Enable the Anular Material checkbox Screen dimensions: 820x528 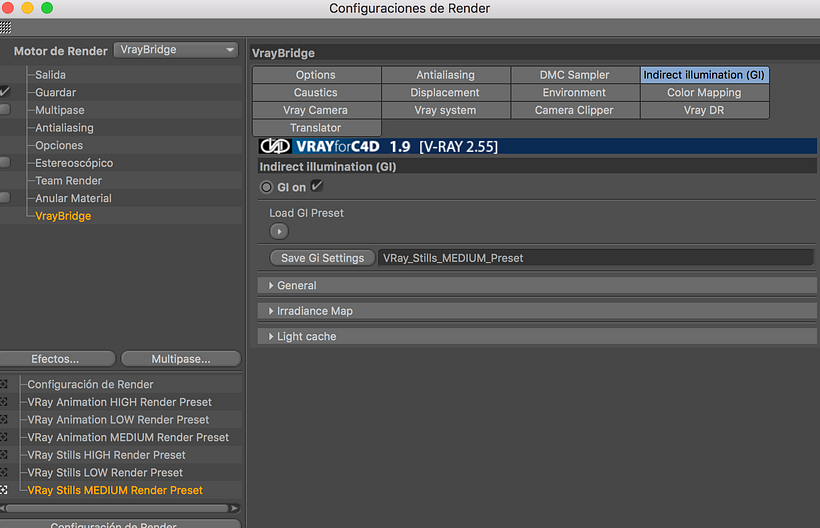(x=5, y=198)
